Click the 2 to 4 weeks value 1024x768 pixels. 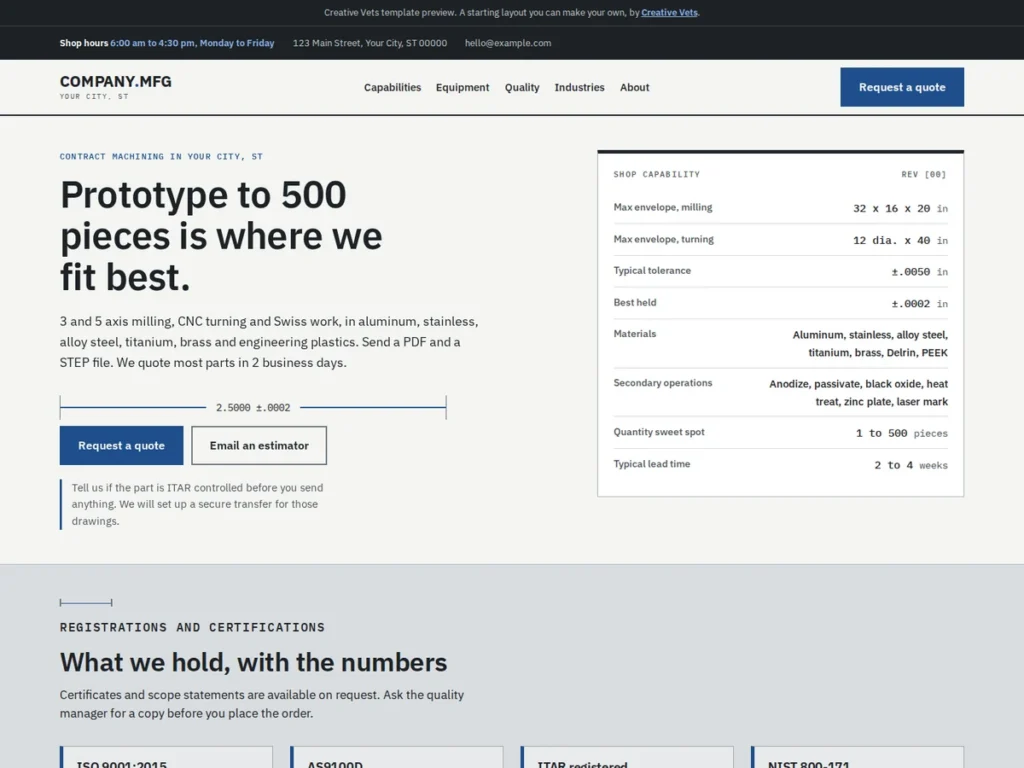tap(911, 465)
